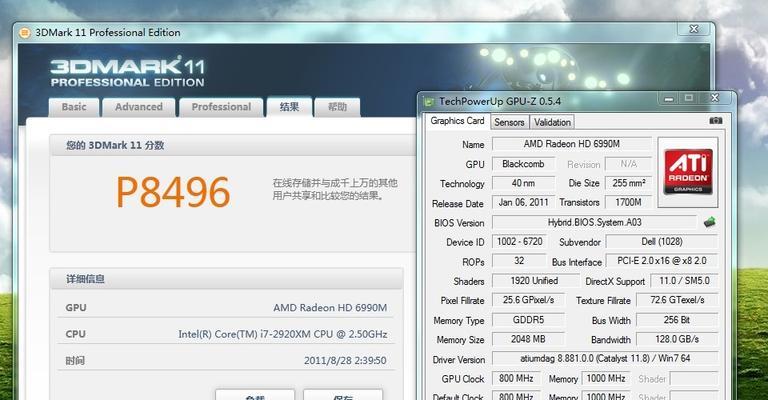Click the GPU Clock field 800 MHz
The image size is (768, 400).
[x=516, y=378]
